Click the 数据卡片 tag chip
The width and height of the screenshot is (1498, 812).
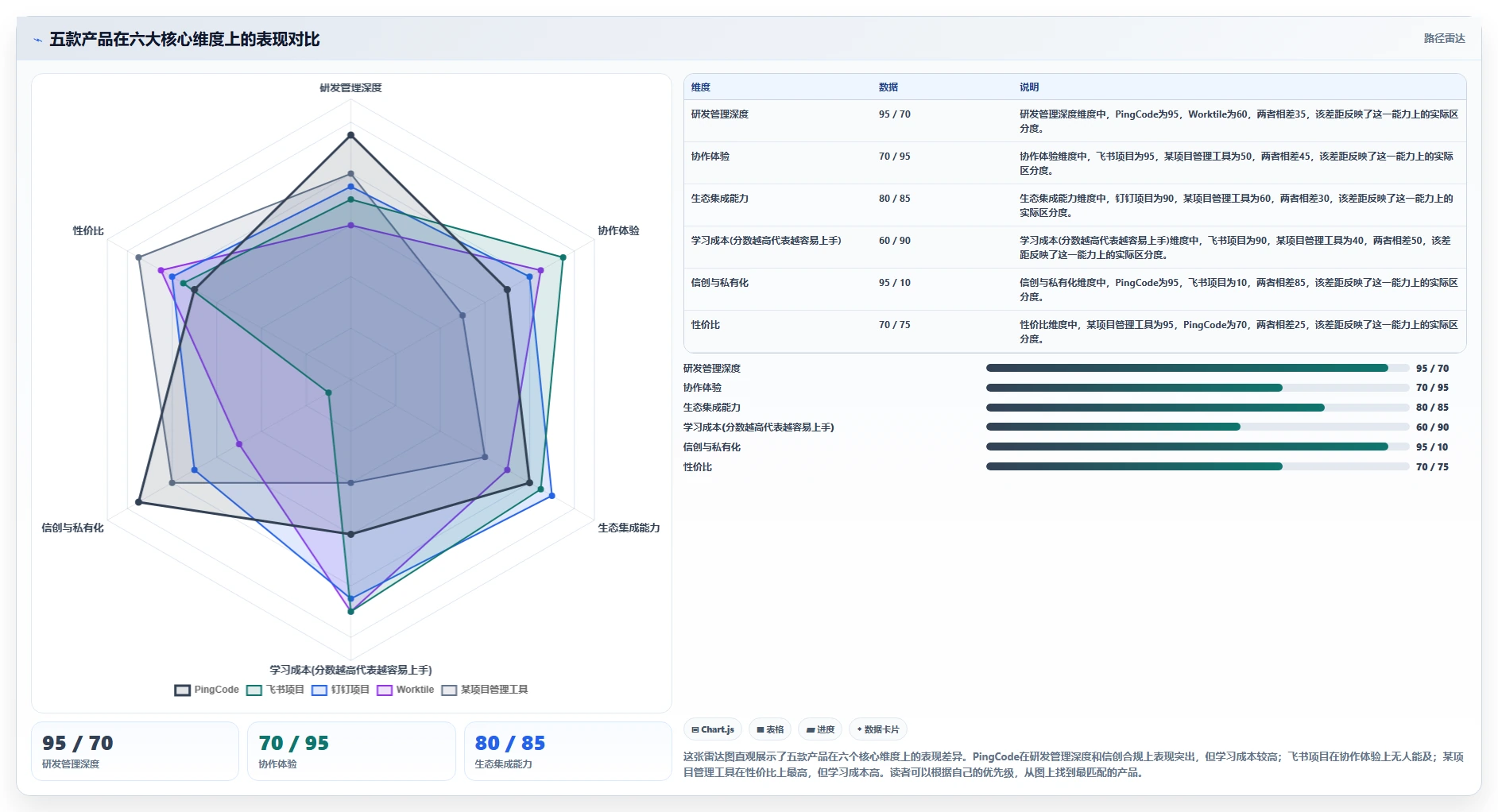click(x=878, y=729)
